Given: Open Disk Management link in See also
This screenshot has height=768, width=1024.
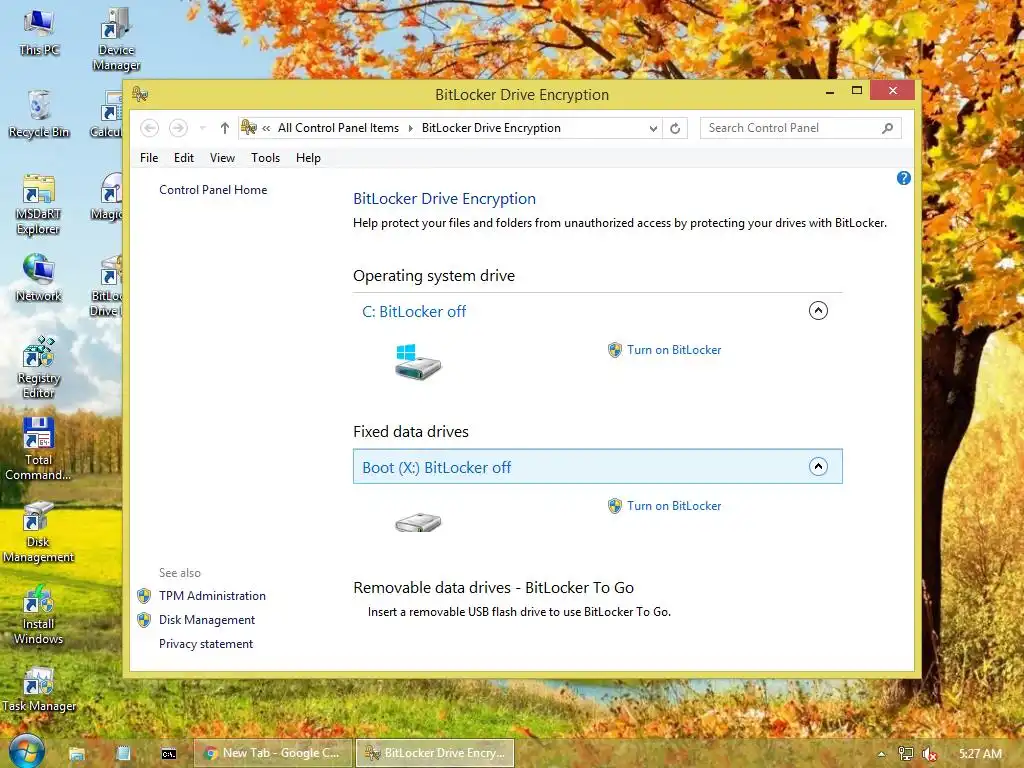Looking at the screenshot, I should [207, 620].
